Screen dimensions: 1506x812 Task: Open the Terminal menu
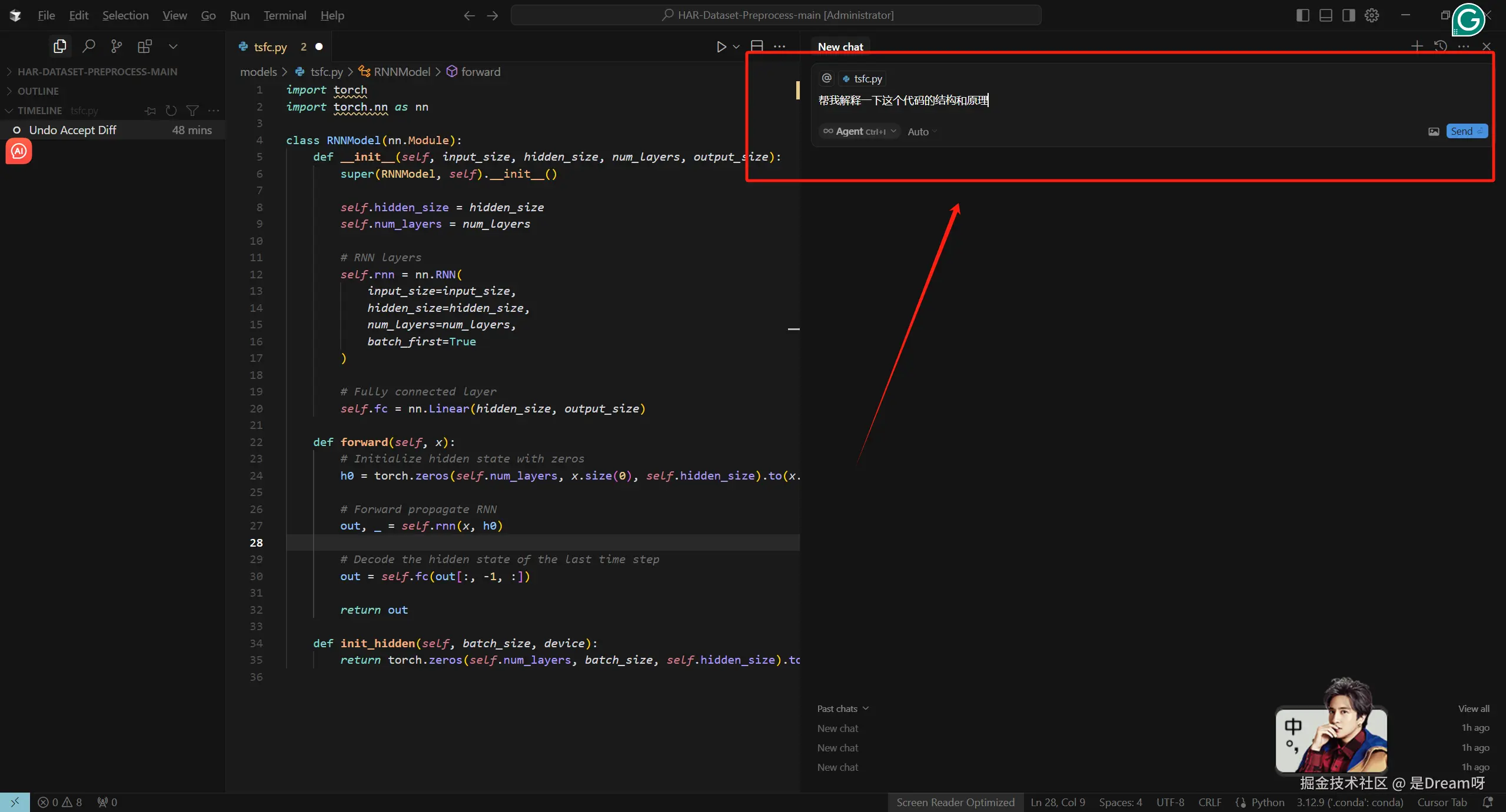tap(285, 15)
